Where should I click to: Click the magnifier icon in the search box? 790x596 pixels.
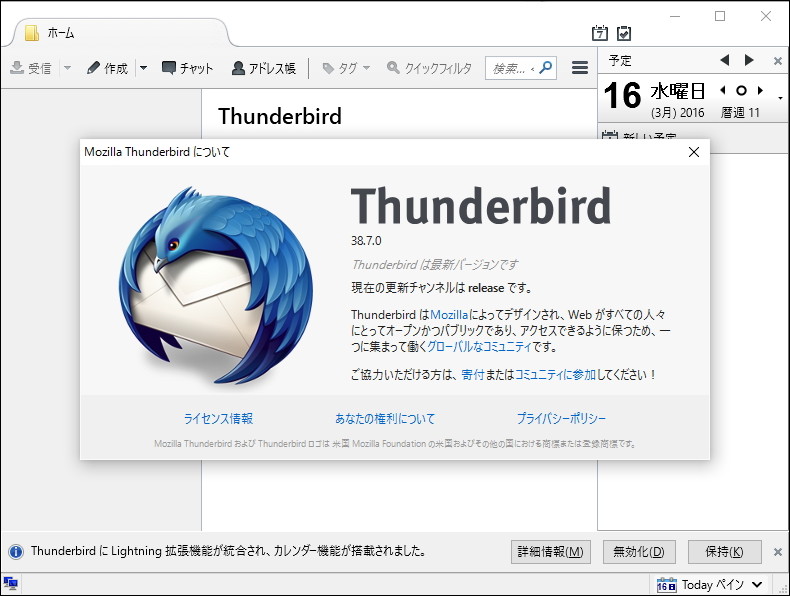click(546, 68)
